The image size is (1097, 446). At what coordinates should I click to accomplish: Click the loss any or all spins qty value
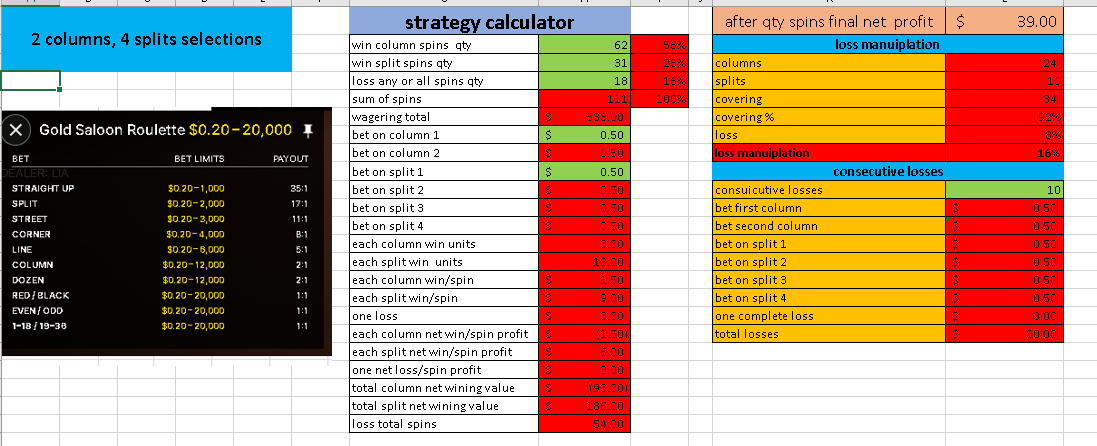585,81
